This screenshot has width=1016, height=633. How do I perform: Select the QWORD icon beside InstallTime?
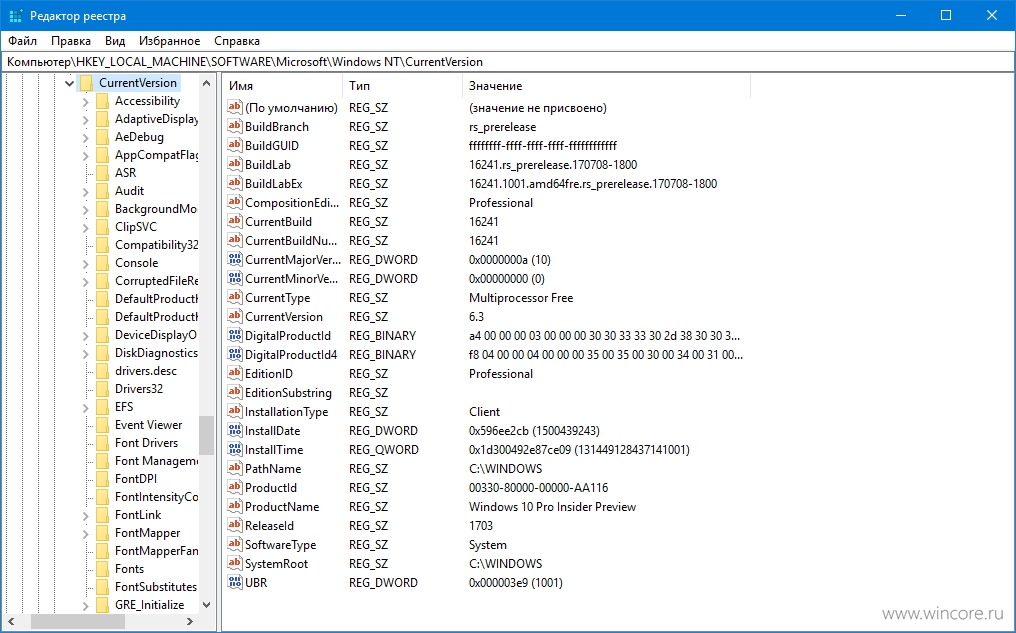(x=235, y=450)
